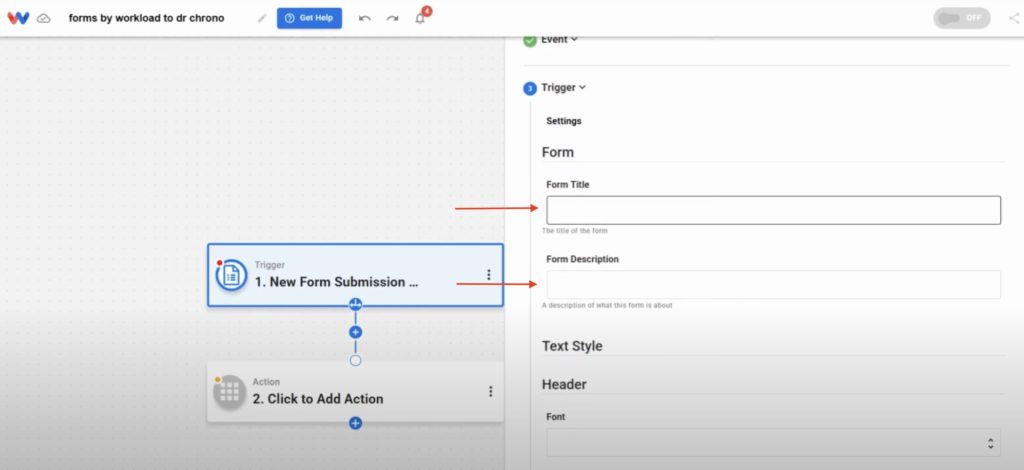
Task: Click the share icon
Action: pos(1014,18)
